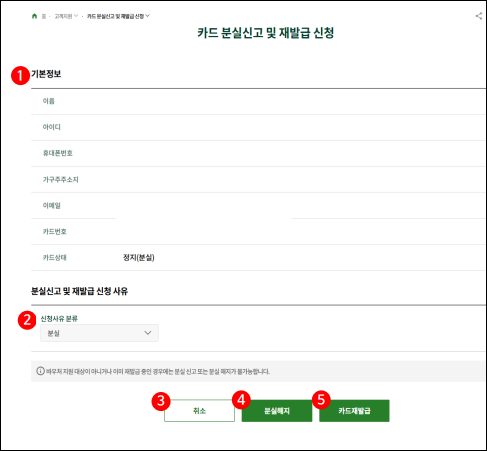487x451 pixels.
Task: Click the 아이디 field label
Action: [52, 127]
